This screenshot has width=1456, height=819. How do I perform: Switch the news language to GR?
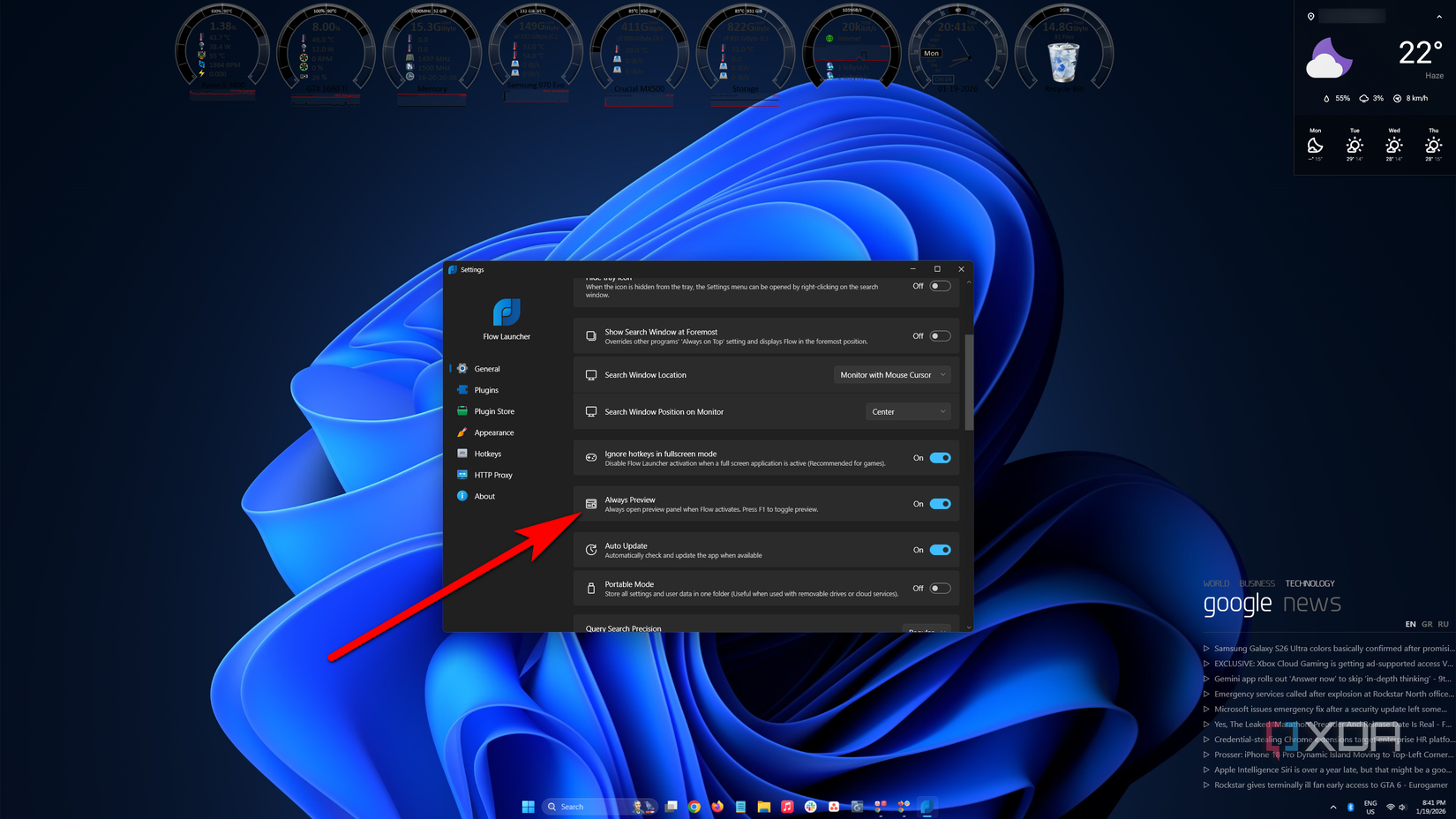[1427, 623]
